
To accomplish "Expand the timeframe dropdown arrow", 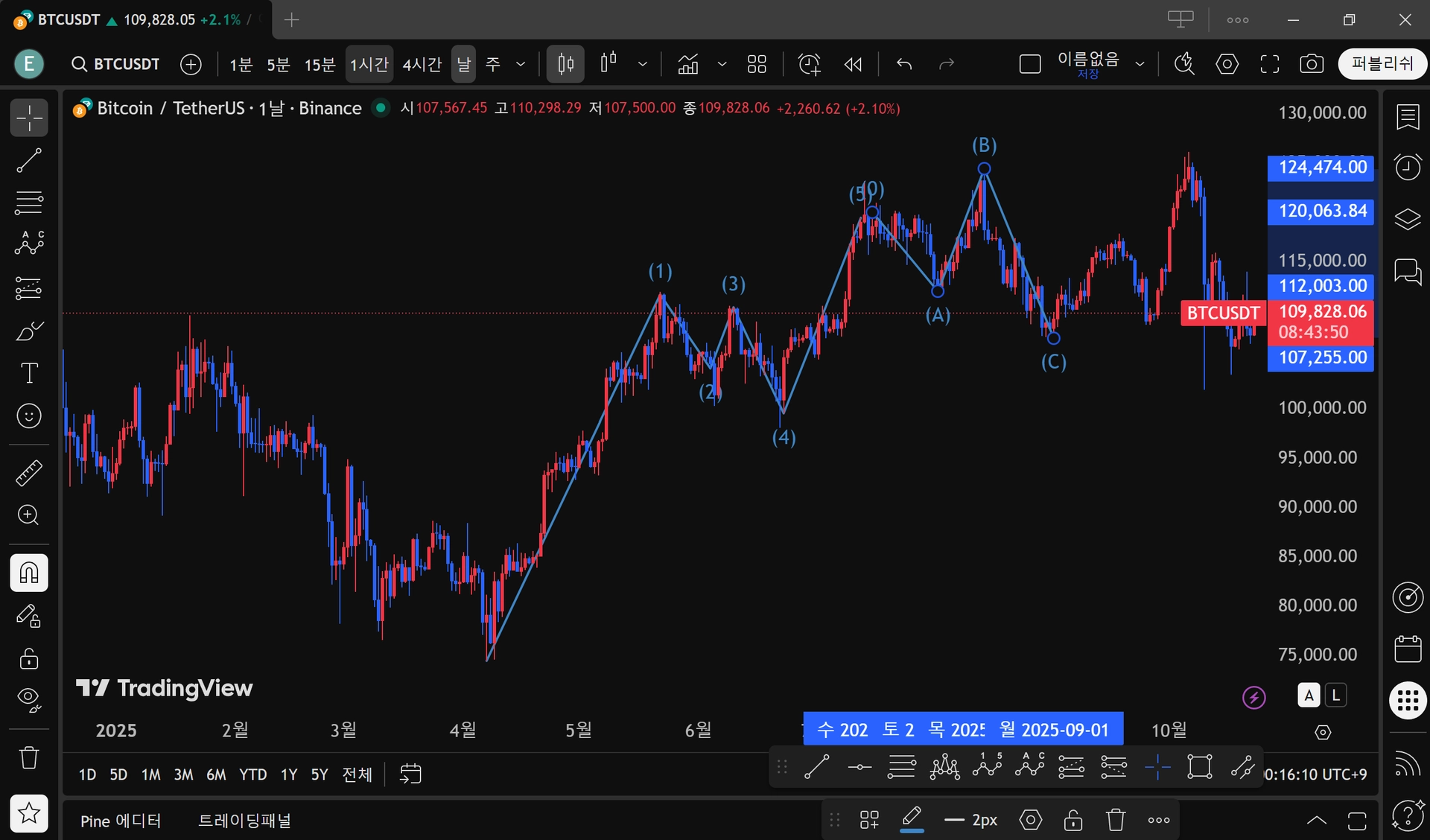I will tap(521, 65).
